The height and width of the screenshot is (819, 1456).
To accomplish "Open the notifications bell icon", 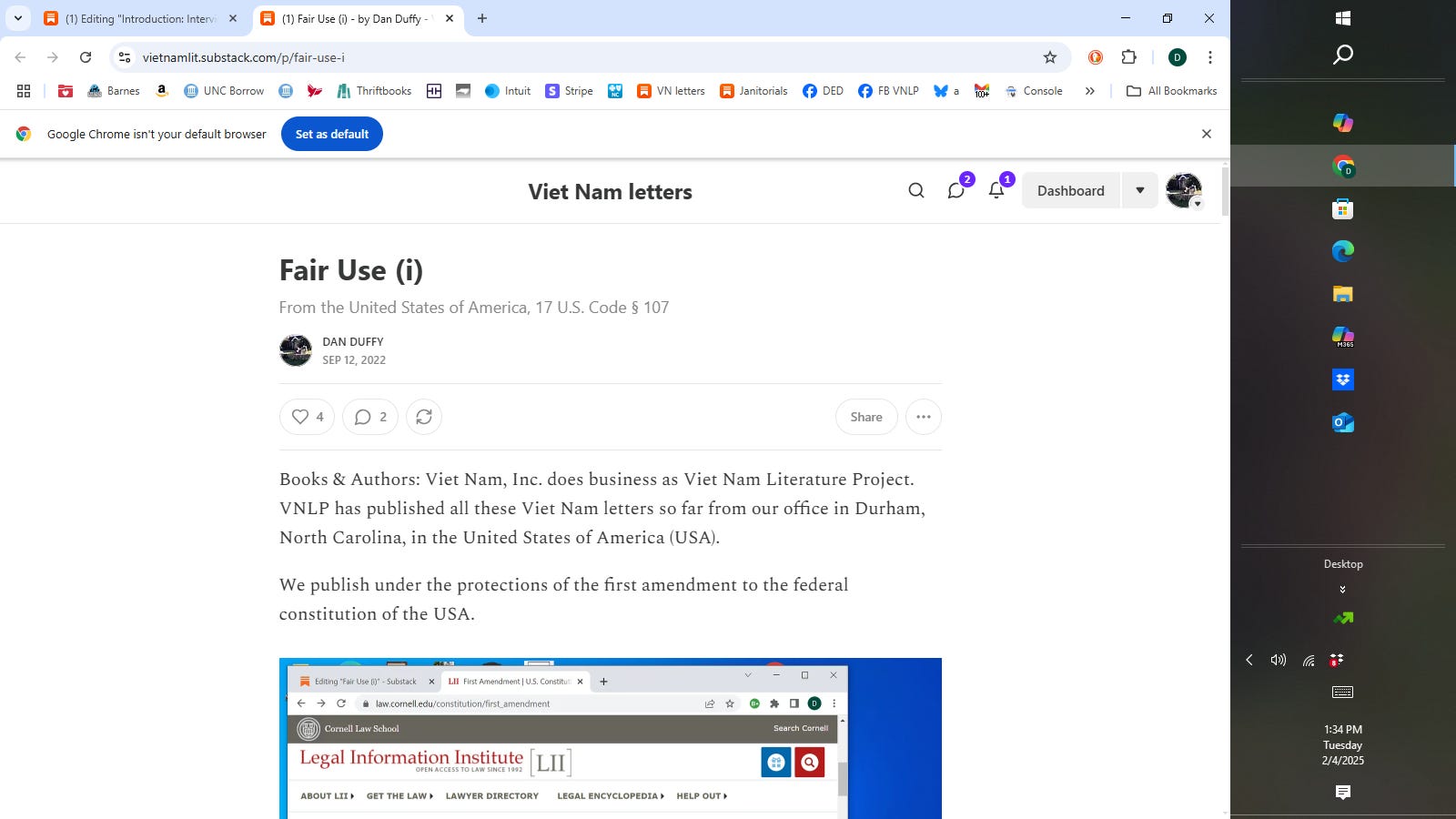I will pyautogui.click(x=996, y=190).
